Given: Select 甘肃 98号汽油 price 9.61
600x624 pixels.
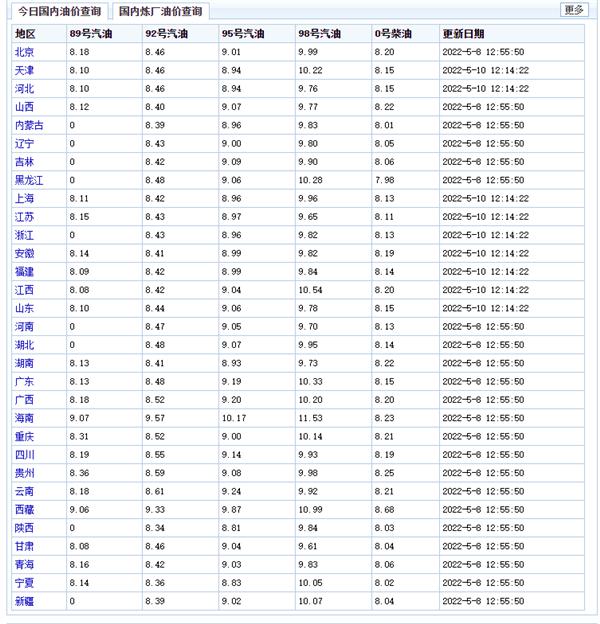Looking at the screenshot, I should [308, 546].
